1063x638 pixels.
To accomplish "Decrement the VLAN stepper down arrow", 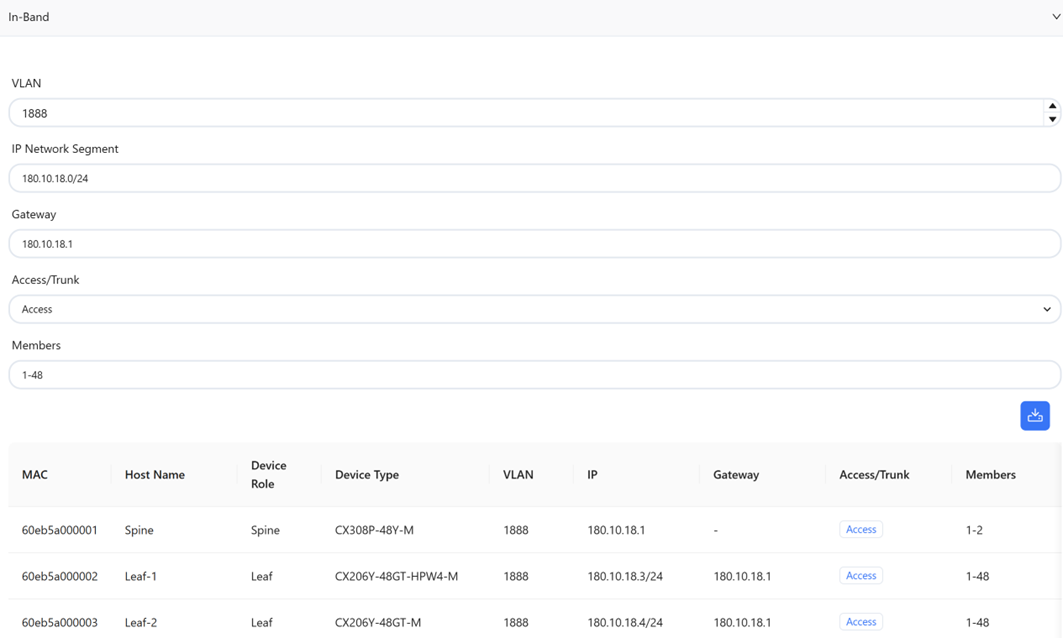I will point(1052,119).
